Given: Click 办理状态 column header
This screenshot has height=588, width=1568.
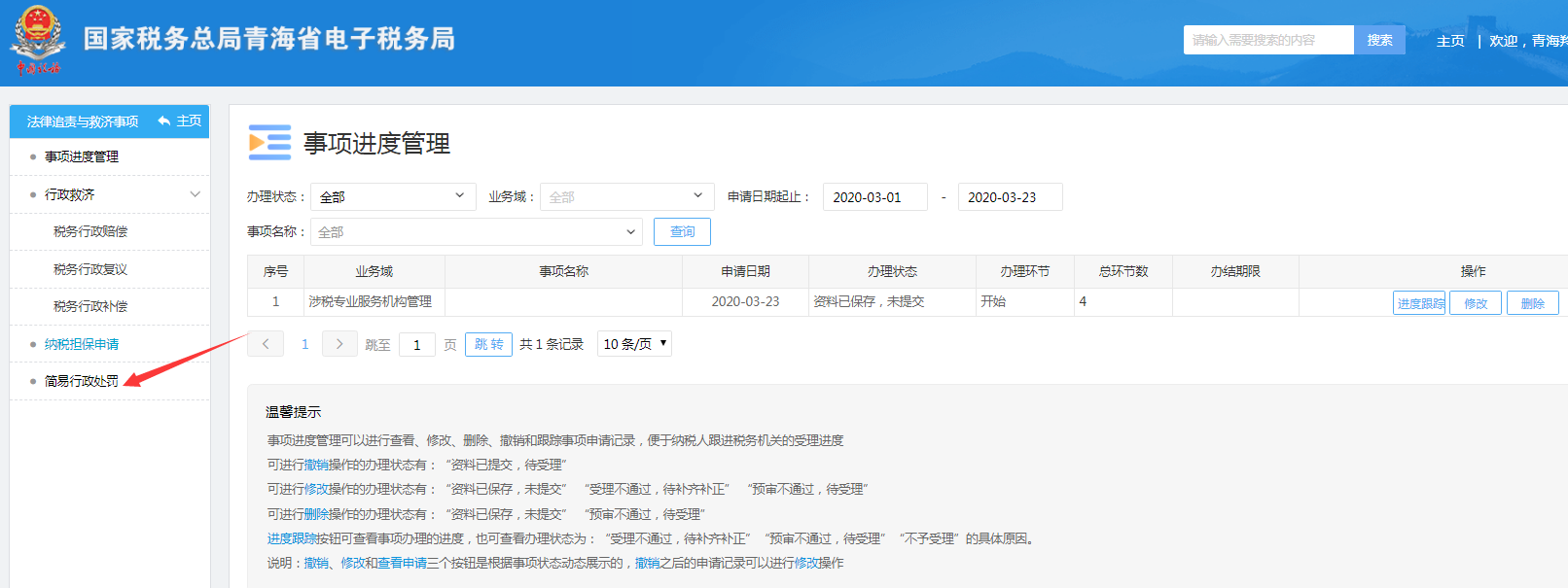Looking at the screenshot, I should tap(892, 271).
